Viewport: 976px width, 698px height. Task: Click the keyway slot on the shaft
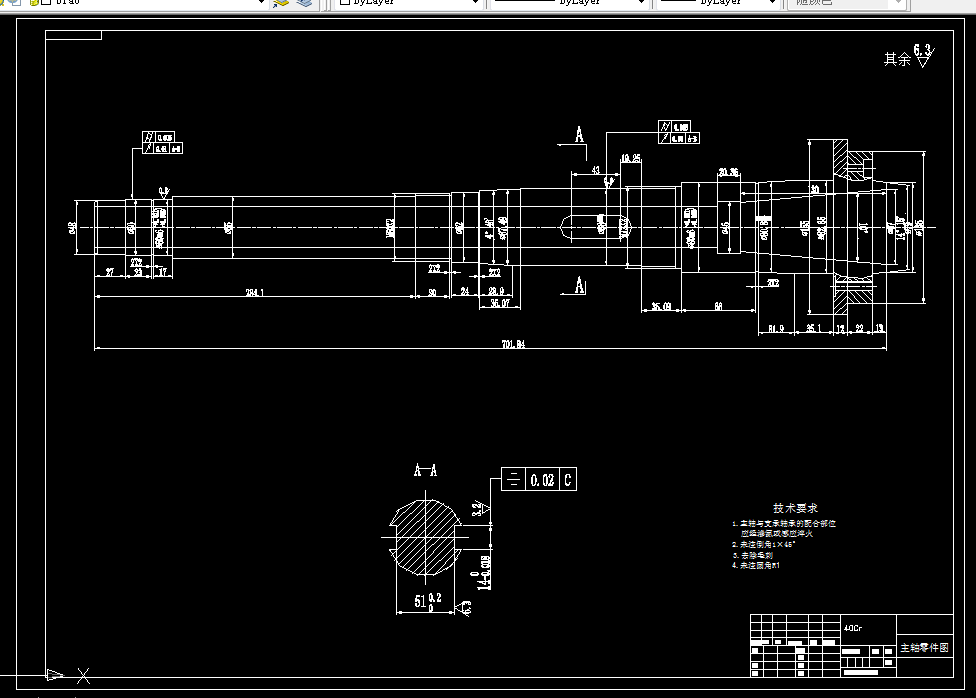(x=596, y=227)
